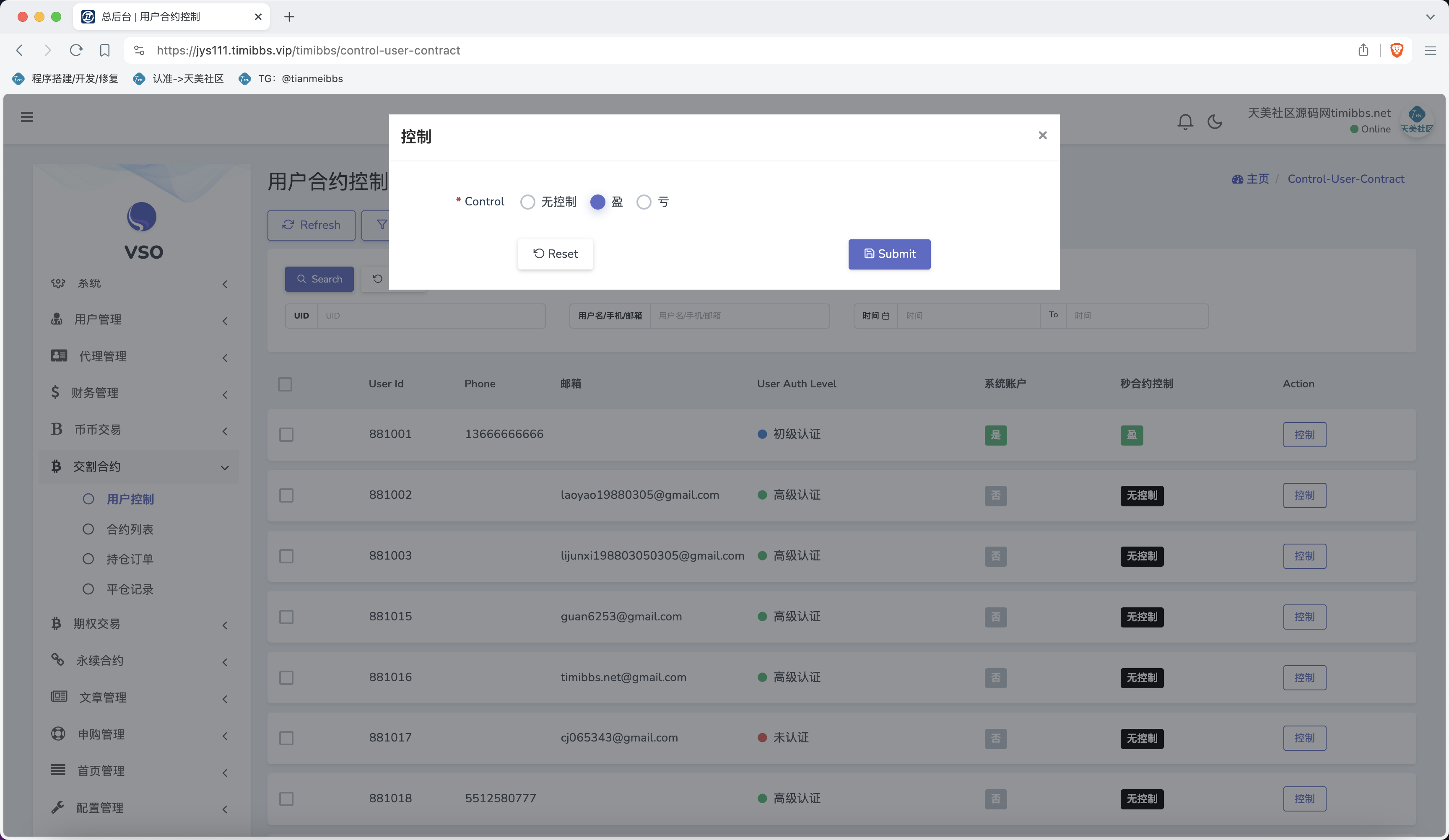Viewport: 1449px width, 840px height.
Task: Click the hamburger sidebar menu icon
Action: 27,117
